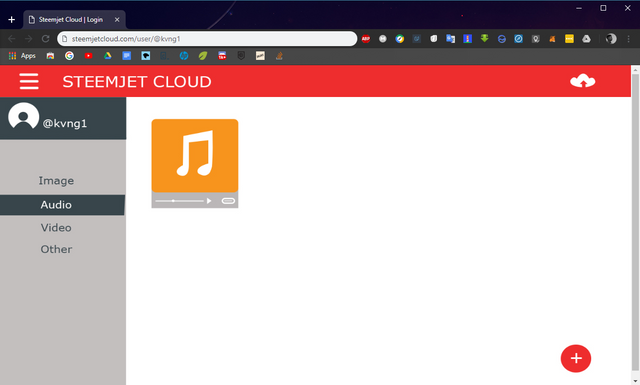Image resolution: width=640 pixels, height=385 pixels.
Task: Open the orange music note audio thumbnail
Action: coord(195,156)
